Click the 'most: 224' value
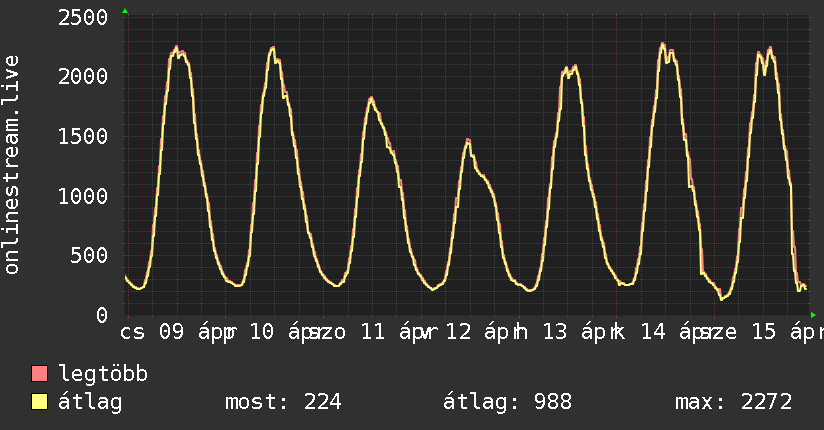Viewport: 824px width, 430px height. point(283,402)
